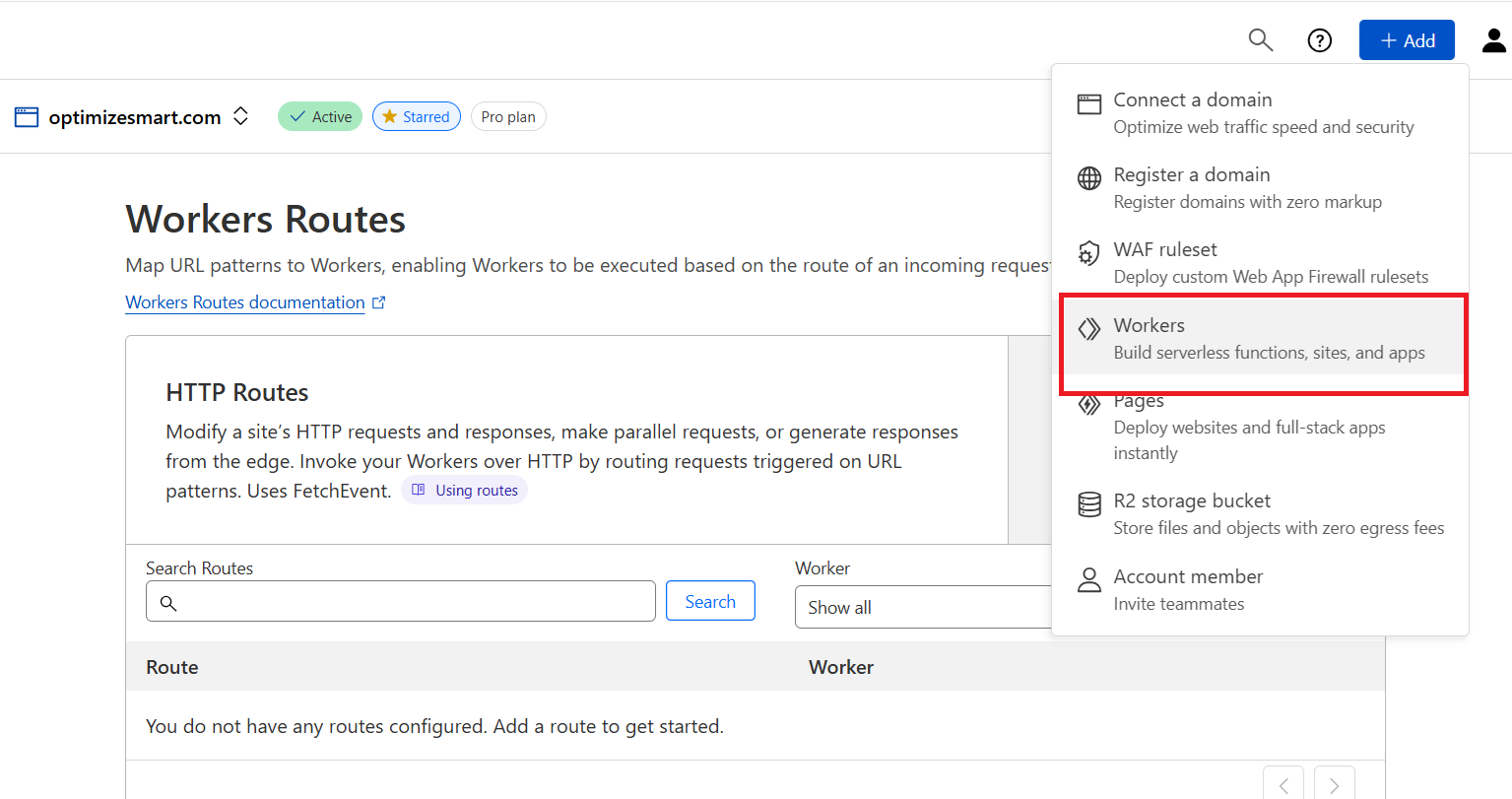Click the WAF ruleset shield icon

[1088, 253]
